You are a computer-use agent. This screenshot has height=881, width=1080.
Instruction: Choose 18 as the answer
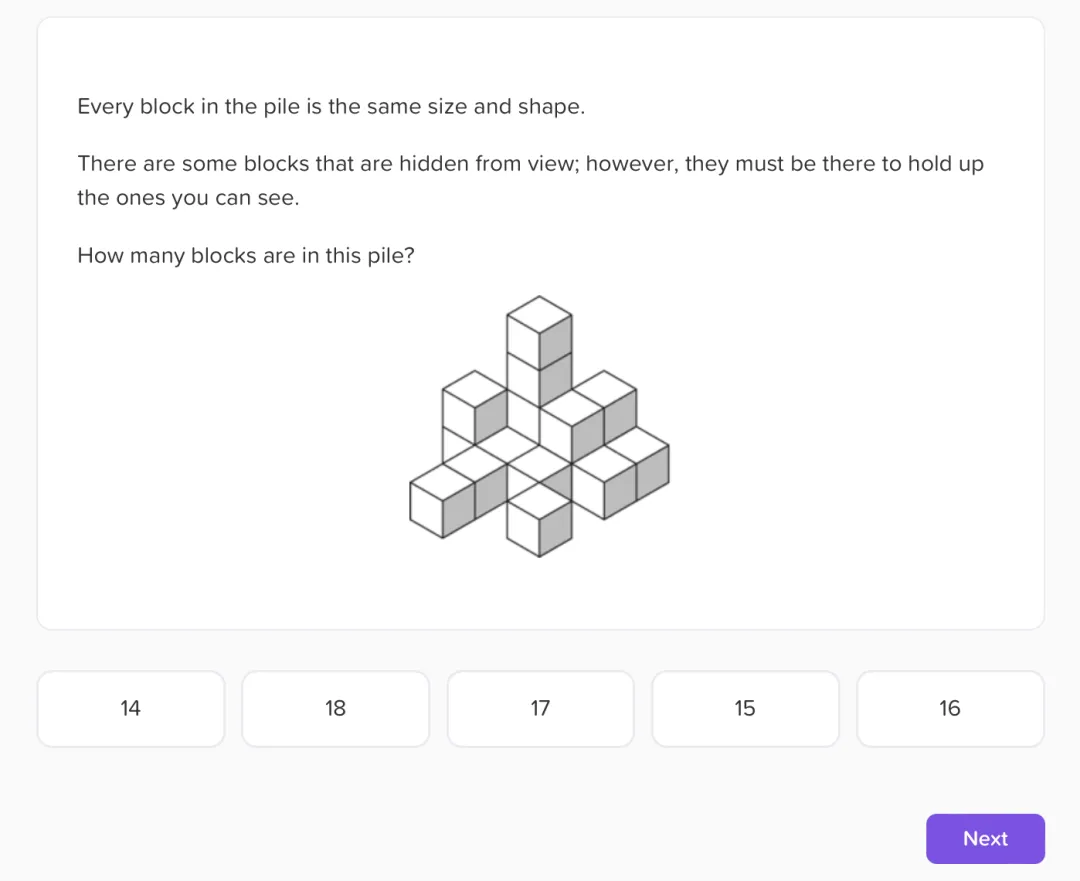click(x=335, y=708)
